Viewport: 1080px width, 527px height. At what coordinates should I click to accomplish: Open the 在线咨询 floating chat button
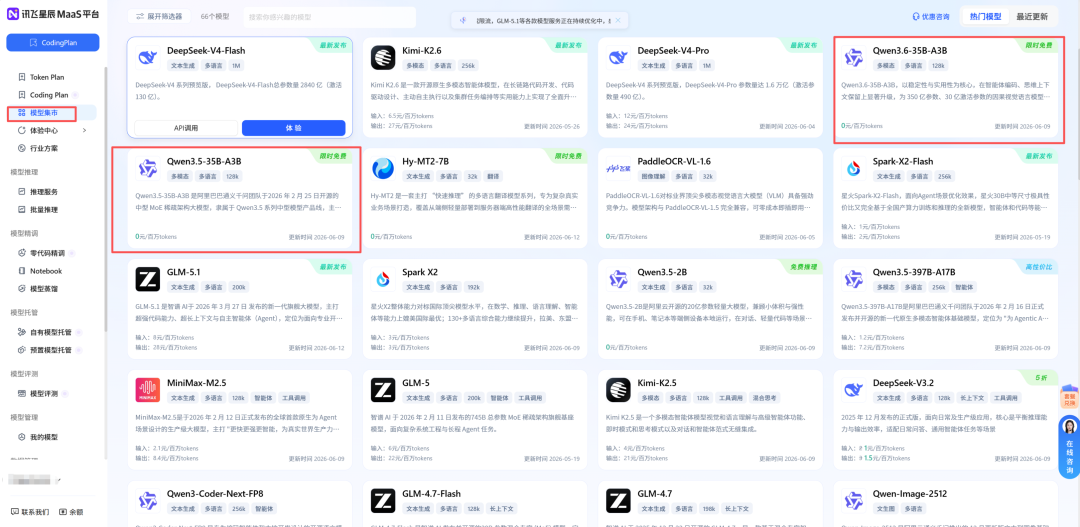click(1069, 448)
